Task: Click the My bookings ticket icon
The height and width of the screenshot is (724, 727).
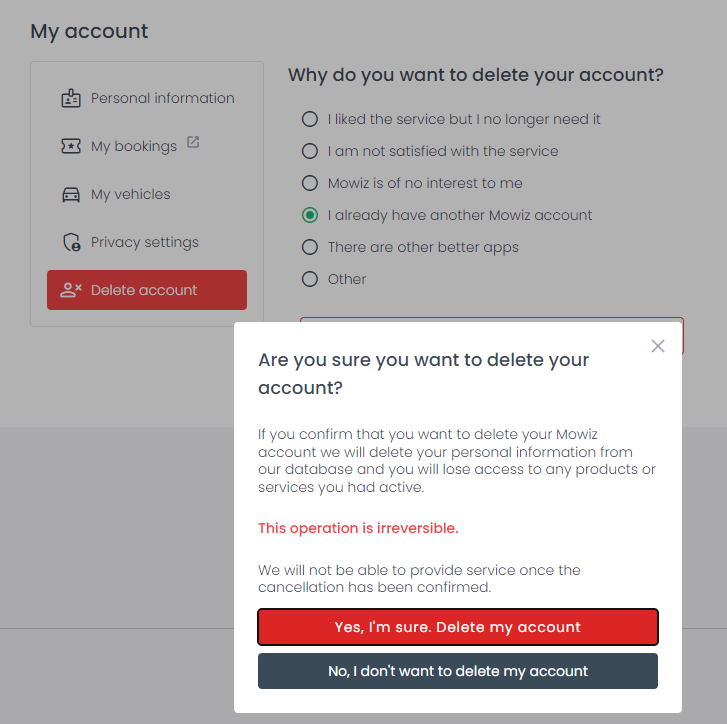Action: click(71, 146)
